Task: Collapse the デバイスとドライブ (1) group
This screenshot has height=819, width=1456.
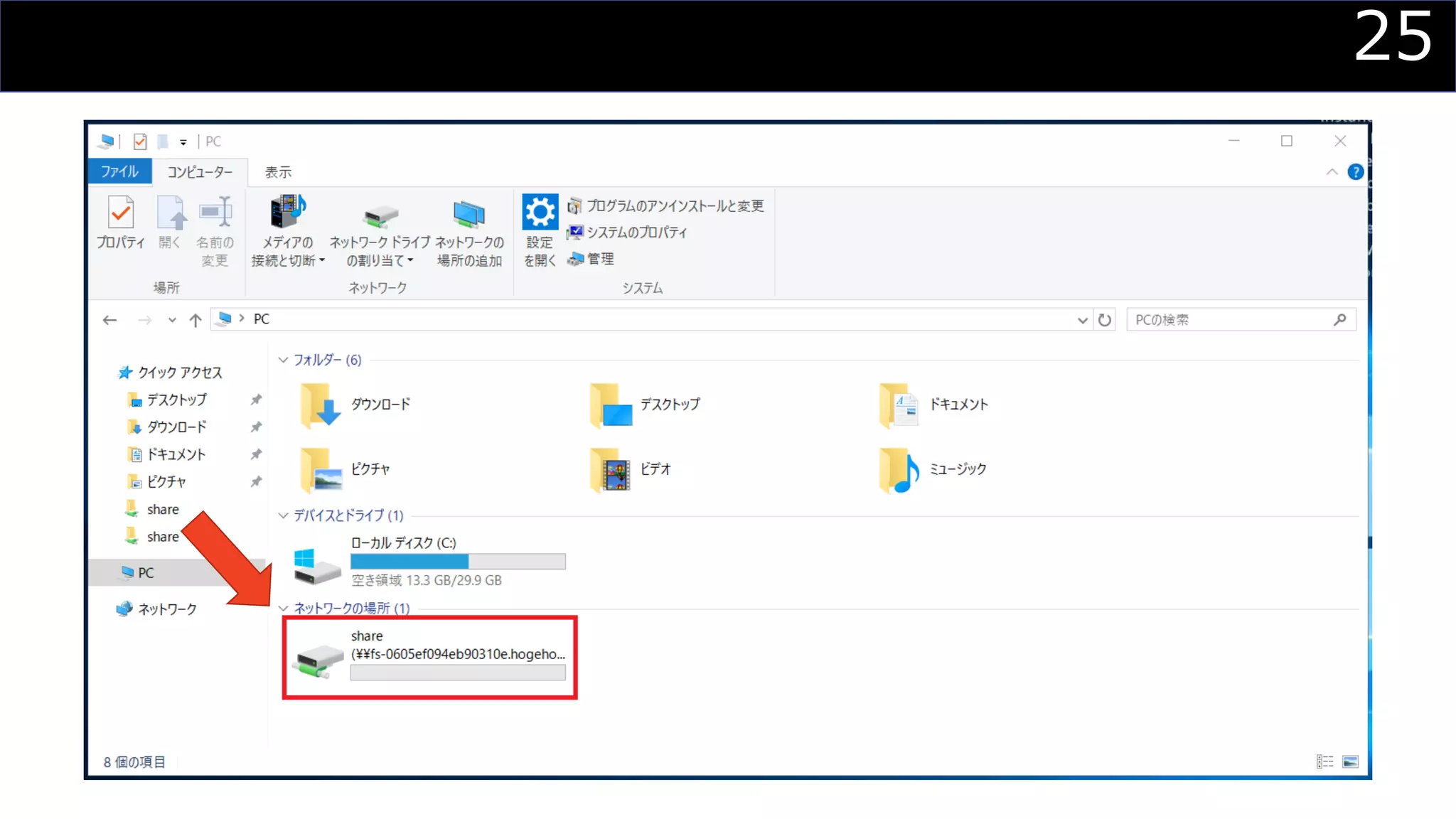Action: click(283, 515)
